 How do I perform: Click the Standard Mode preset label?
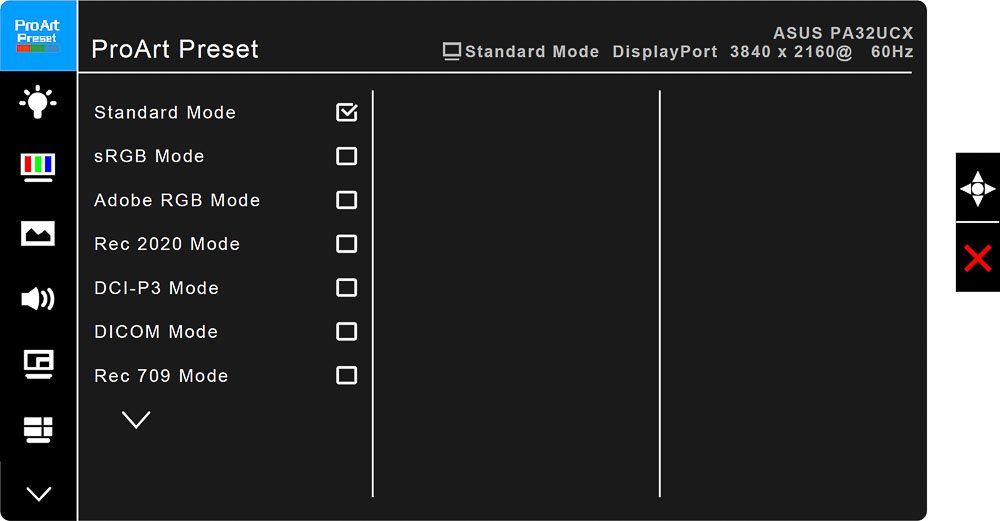(165, 113)
